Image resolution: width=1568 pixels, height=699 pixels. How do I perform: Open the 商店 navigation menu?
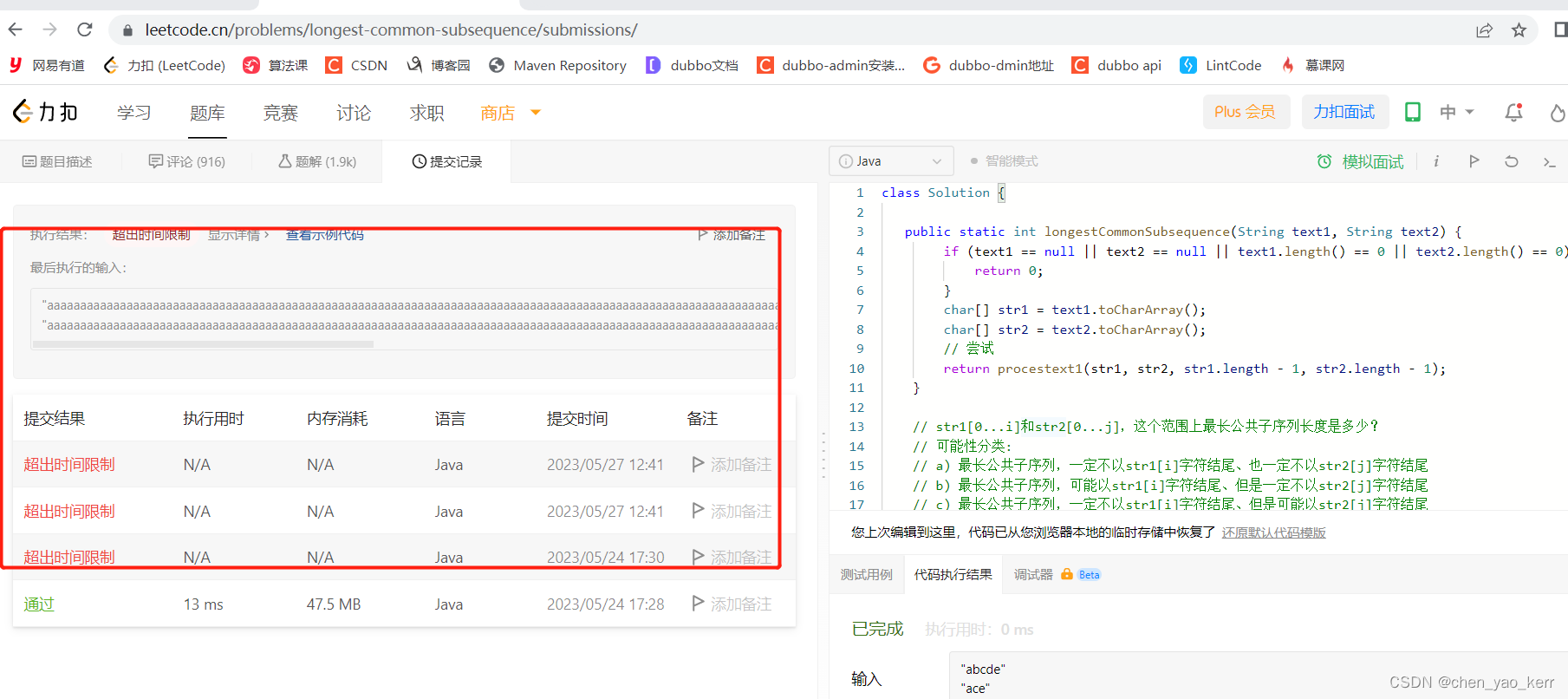498,113
